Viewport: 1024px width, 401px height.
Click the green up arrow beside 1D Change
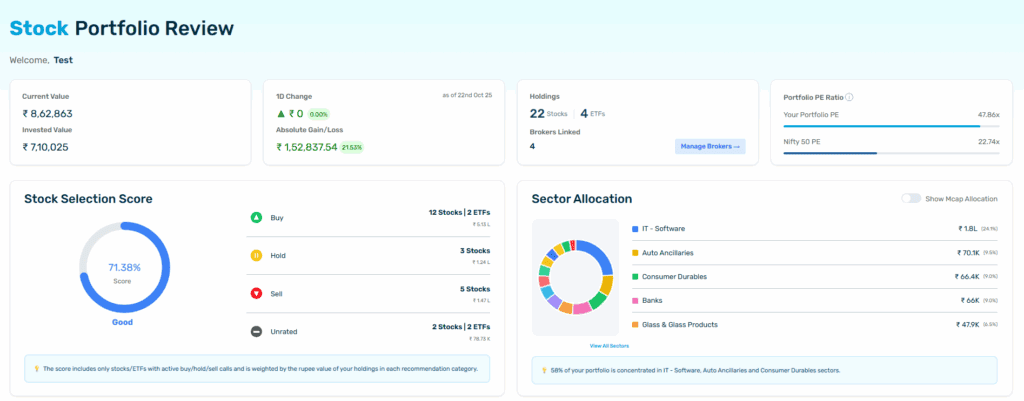pos(282,114)
